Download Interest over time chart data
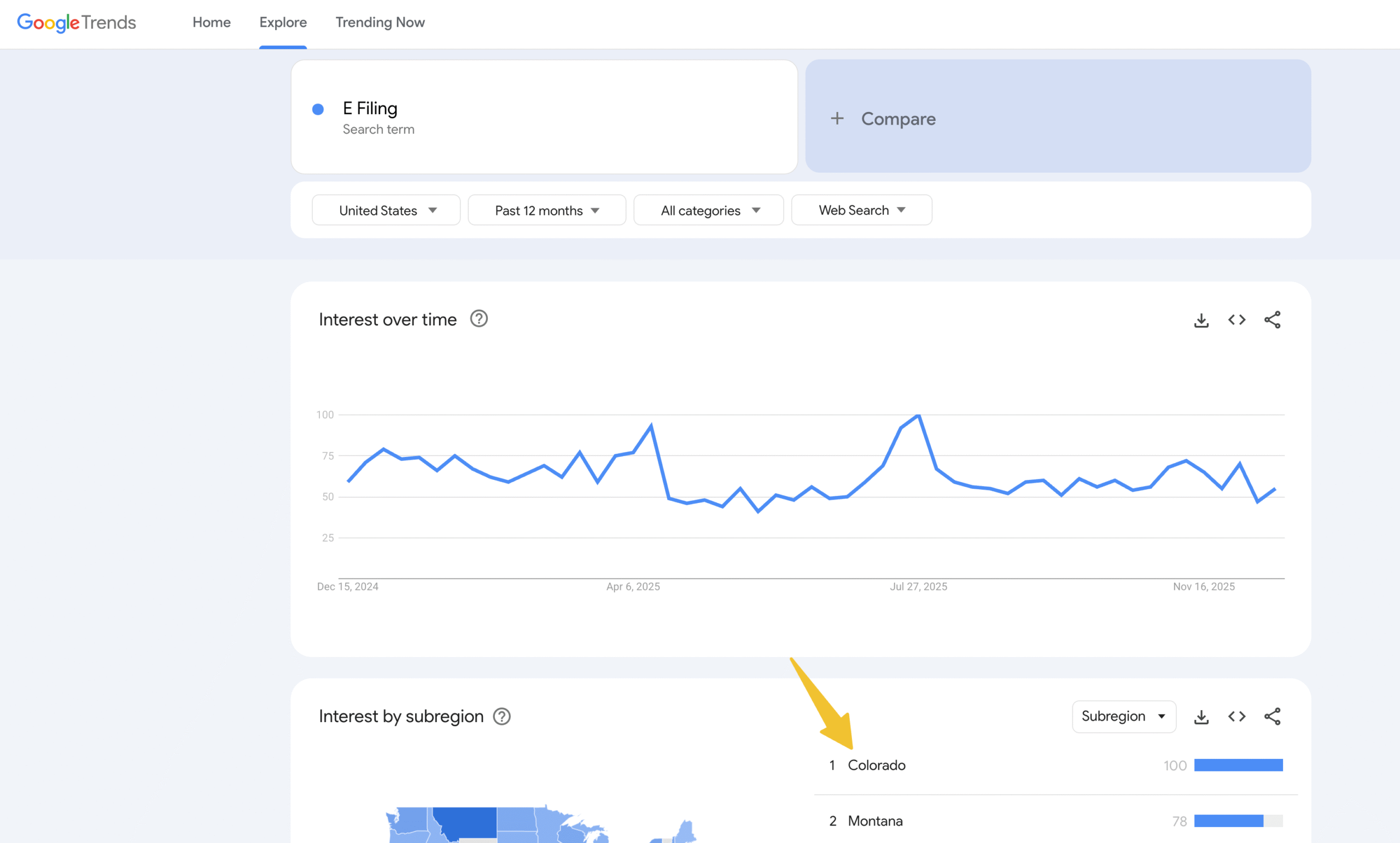 1200,320
